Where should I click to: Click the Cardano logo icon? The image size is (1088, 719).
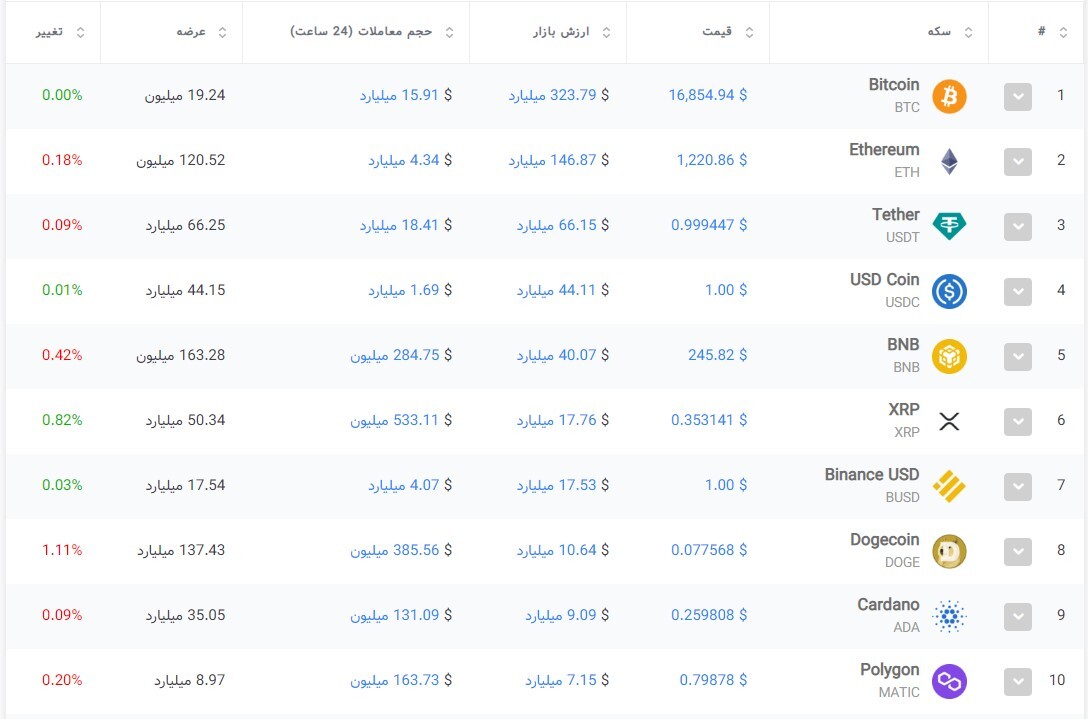pos(949,616)
